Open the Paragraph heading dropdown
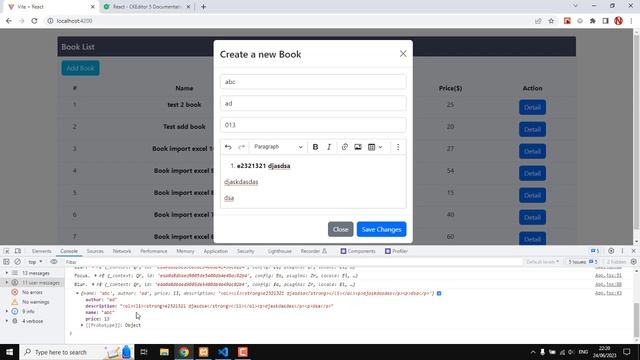Image resolution: width=640 pixels, height=360 pixels. 278,147
